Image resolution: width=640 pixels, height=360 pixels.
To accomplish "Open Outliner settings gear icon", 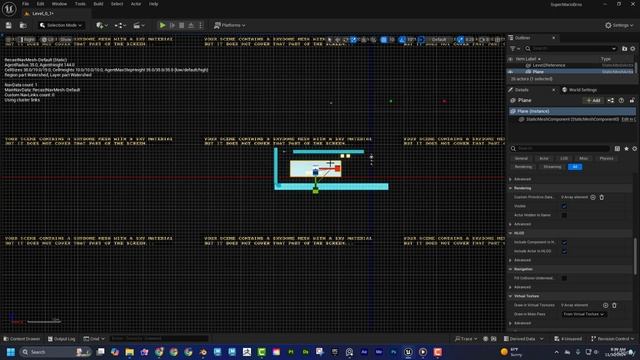I will [x=633, y=49].
